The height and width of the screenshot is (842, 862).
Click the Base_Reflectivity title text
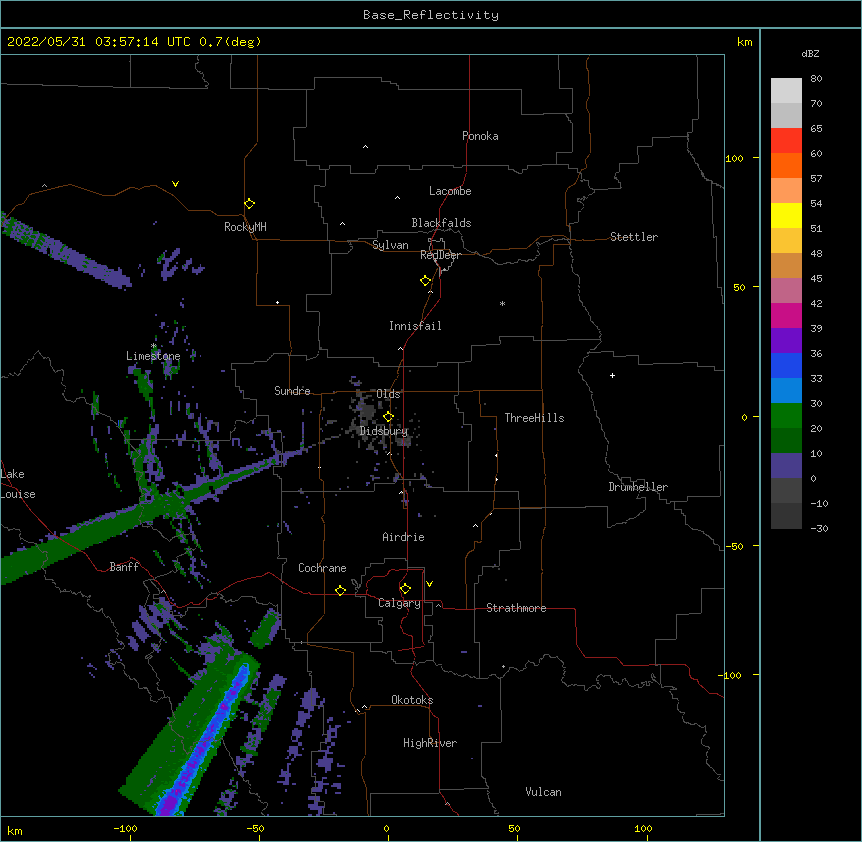pos(431,15)
